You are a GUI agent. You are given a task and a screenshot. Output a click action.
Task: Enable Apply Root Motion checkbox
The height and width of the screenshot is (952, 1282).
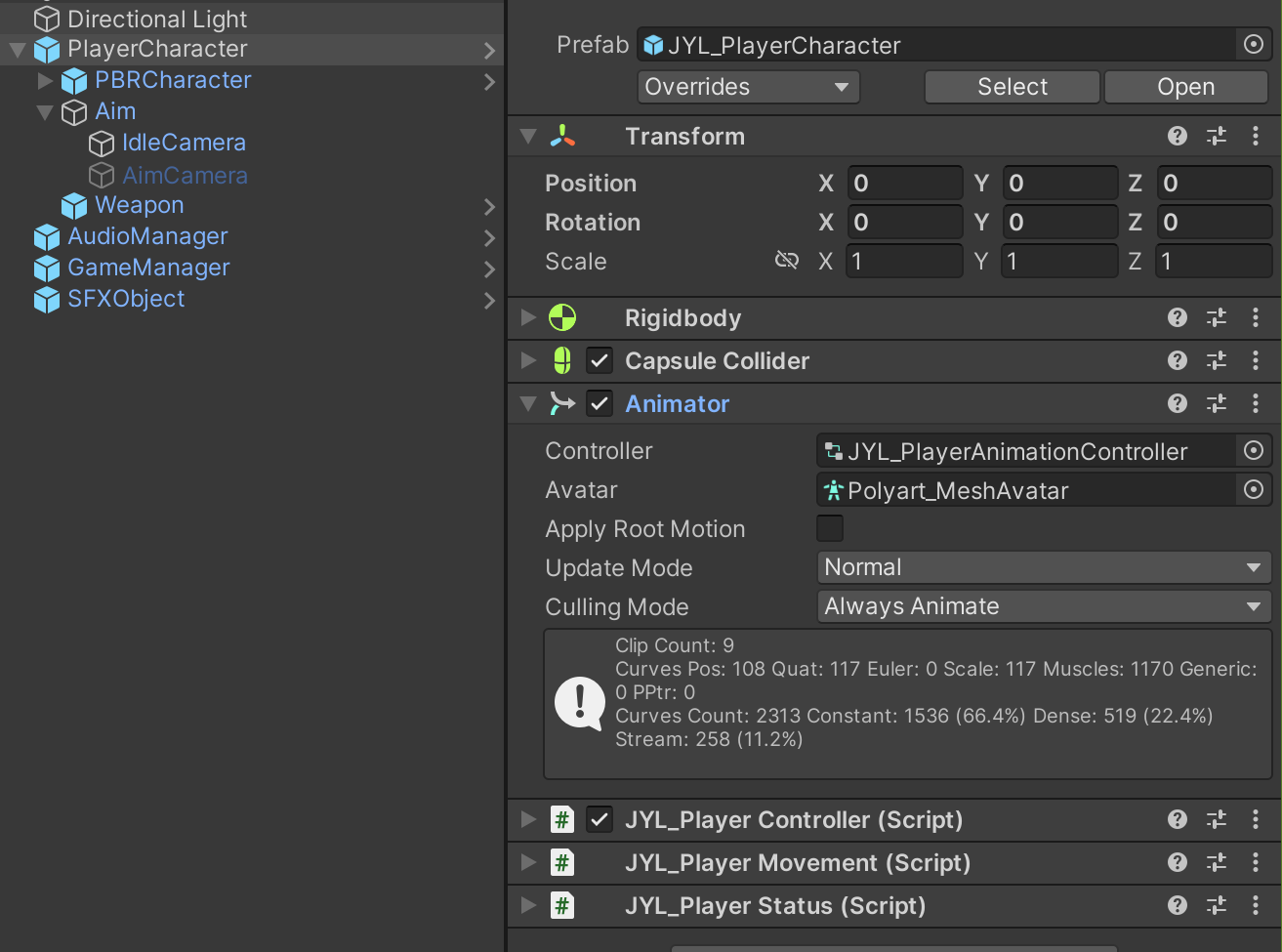point(830,528)
